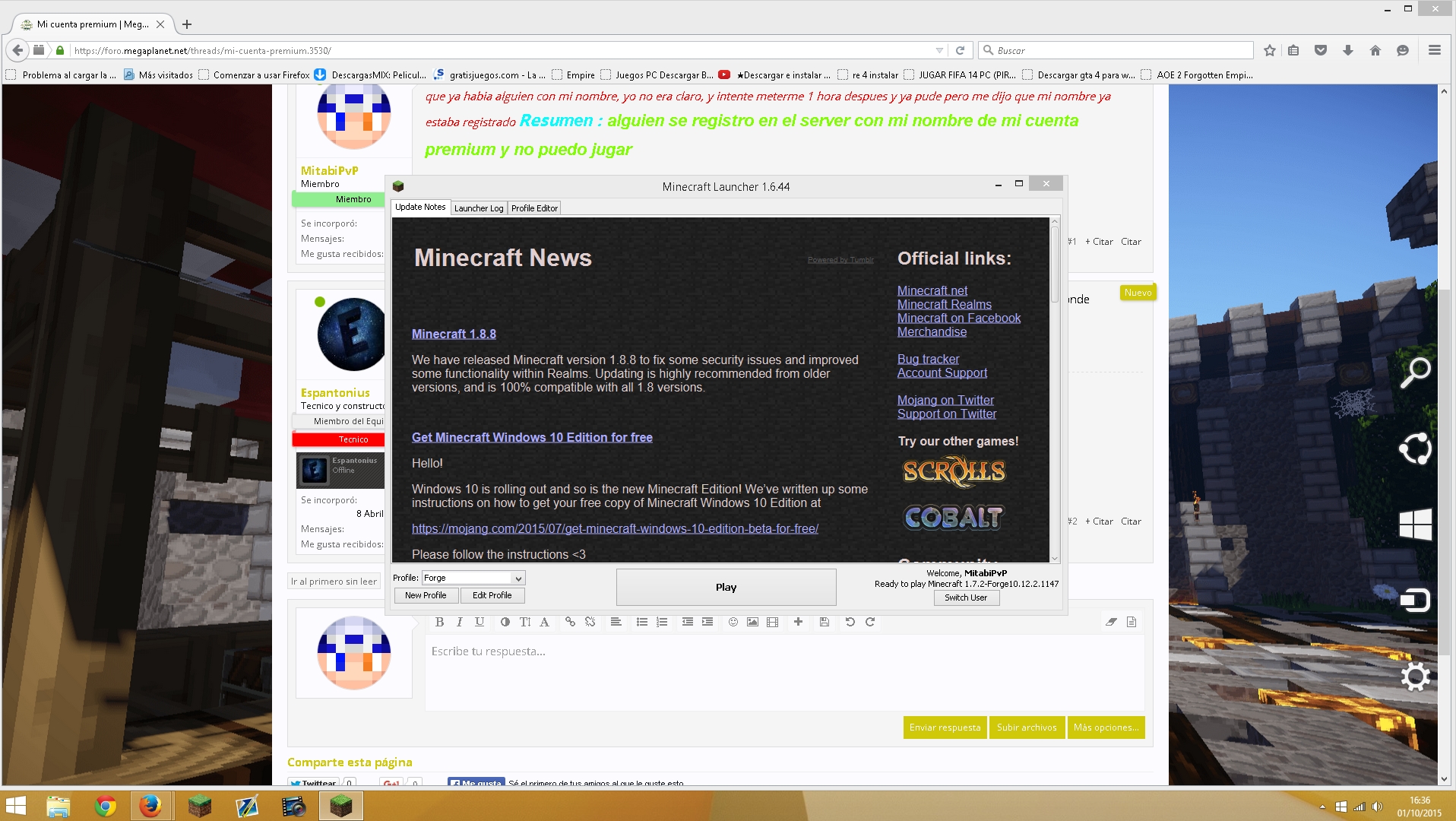The height and width of the screenshot is (821, 1456).
Task: Insert an unordered bullet list
Action: 642,622
